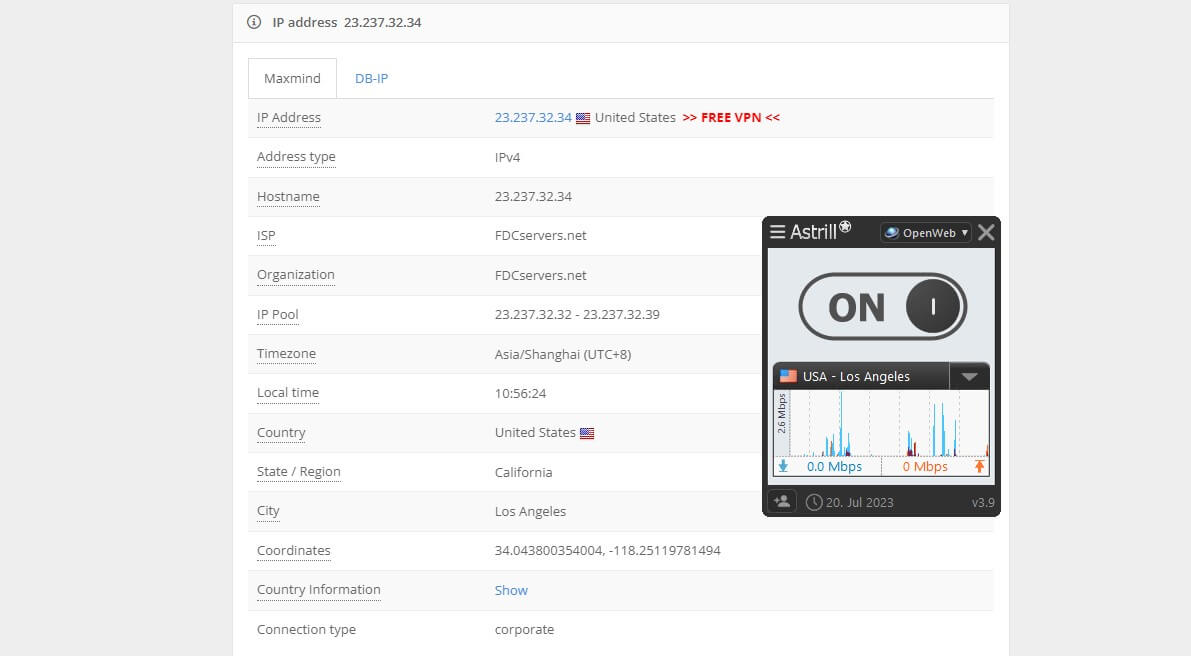The height and width of the screenshot is (656, 1191).
Task: Click the Organization label
Action: 295,275
